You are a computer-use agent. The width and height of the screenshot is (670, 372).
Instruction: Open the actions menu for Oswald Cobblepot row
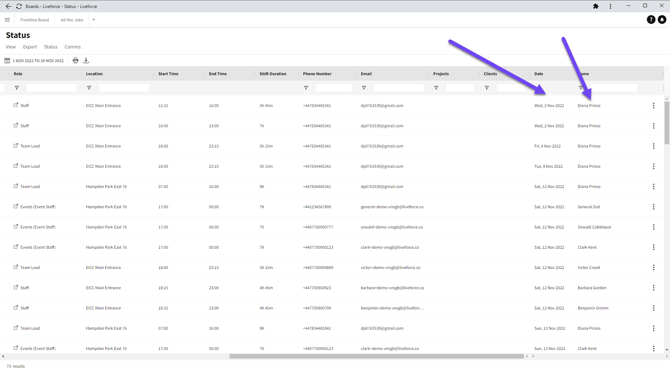click(x=653, y=227)
